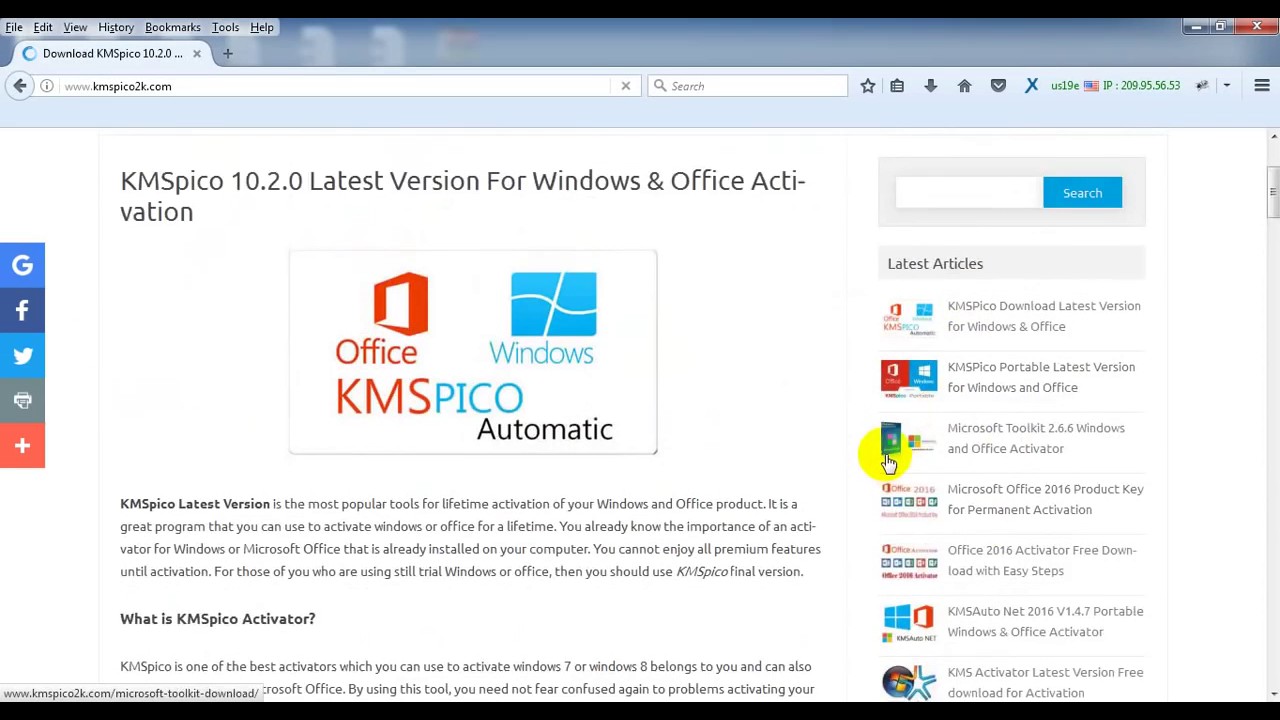Open the hamburger browser menu
The width and height of the screenshot is (1280, 720).
pyautogui.click(x=1262, y=86)
